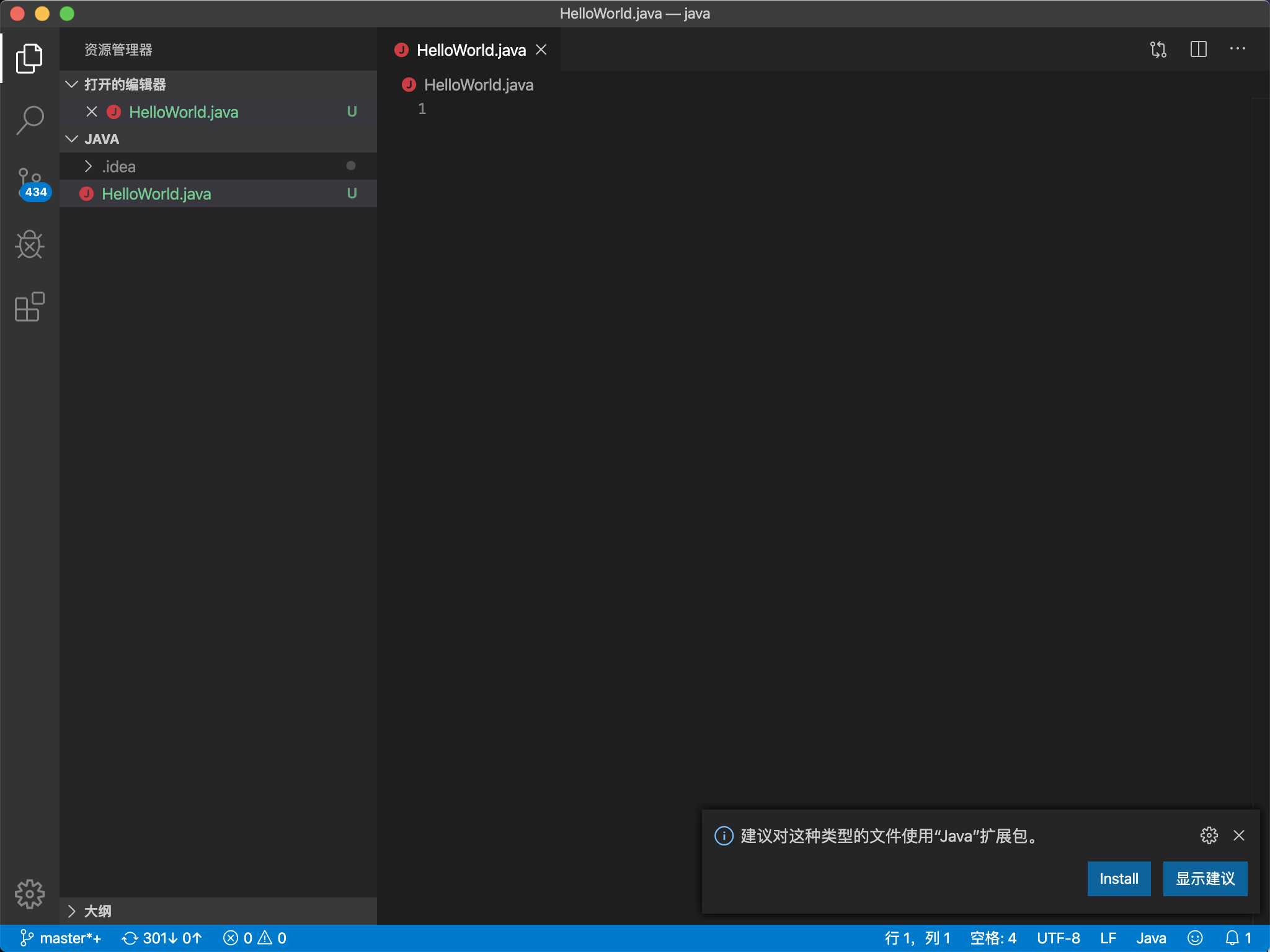
Task: Click the errors count in status bar
Action: (238, 938)
